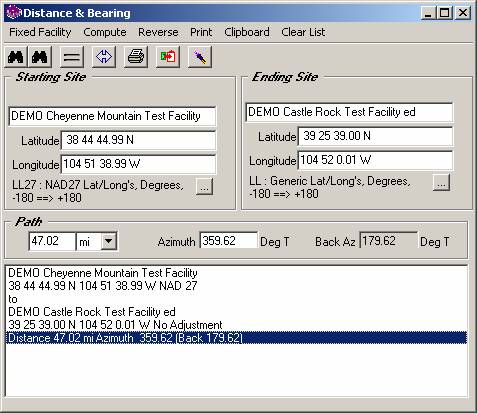Image resolution: width=477 pixels, height=413 pixels.
Task: Open the Fixed Facility menu
Action: tap(40, 32)
